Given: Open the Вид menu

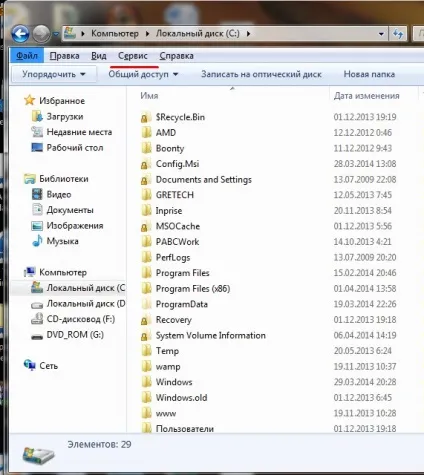Looking at the screenshot, I should (99, 56).
